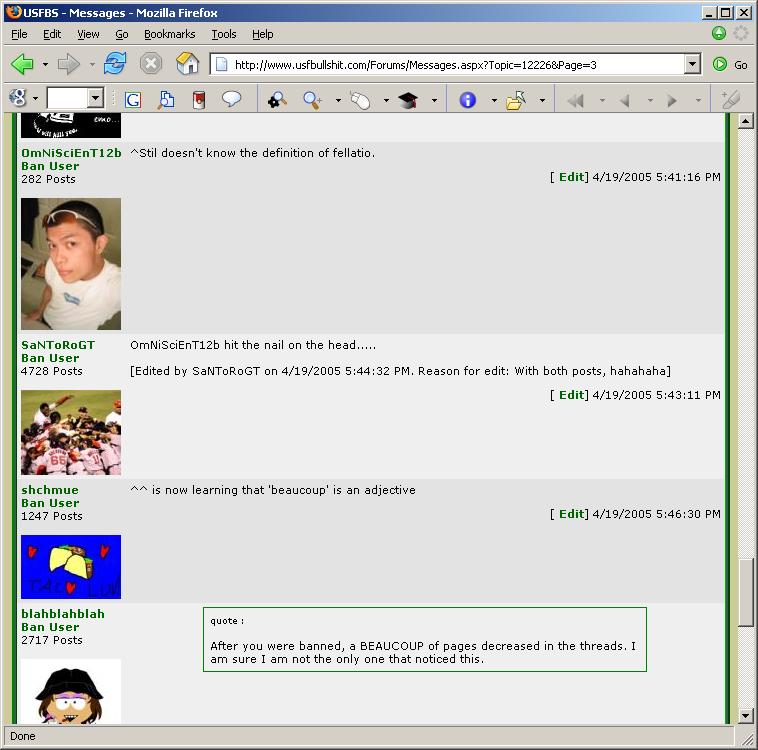Click the green update arrow icon near Help

719,33
